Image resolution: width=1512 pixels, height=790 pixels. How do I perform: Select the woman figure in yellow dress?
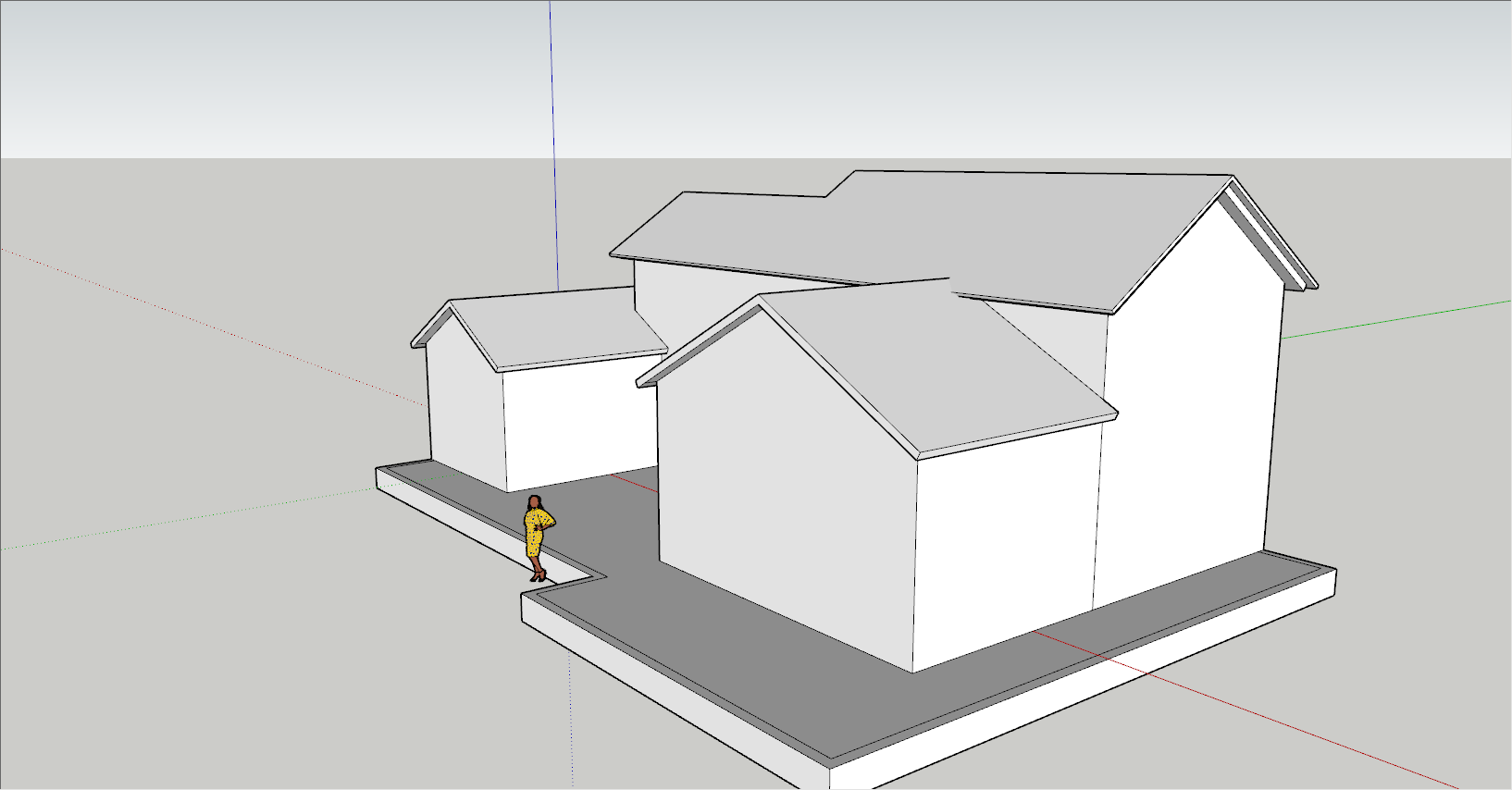tap(538, 537)
